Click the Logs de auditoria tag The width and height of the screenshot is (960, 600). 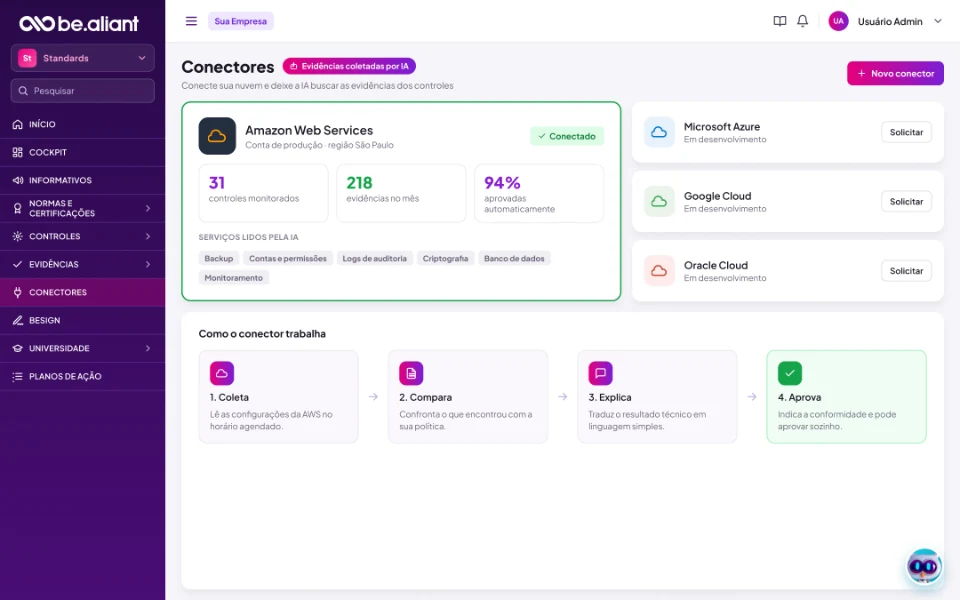point(374,258)
